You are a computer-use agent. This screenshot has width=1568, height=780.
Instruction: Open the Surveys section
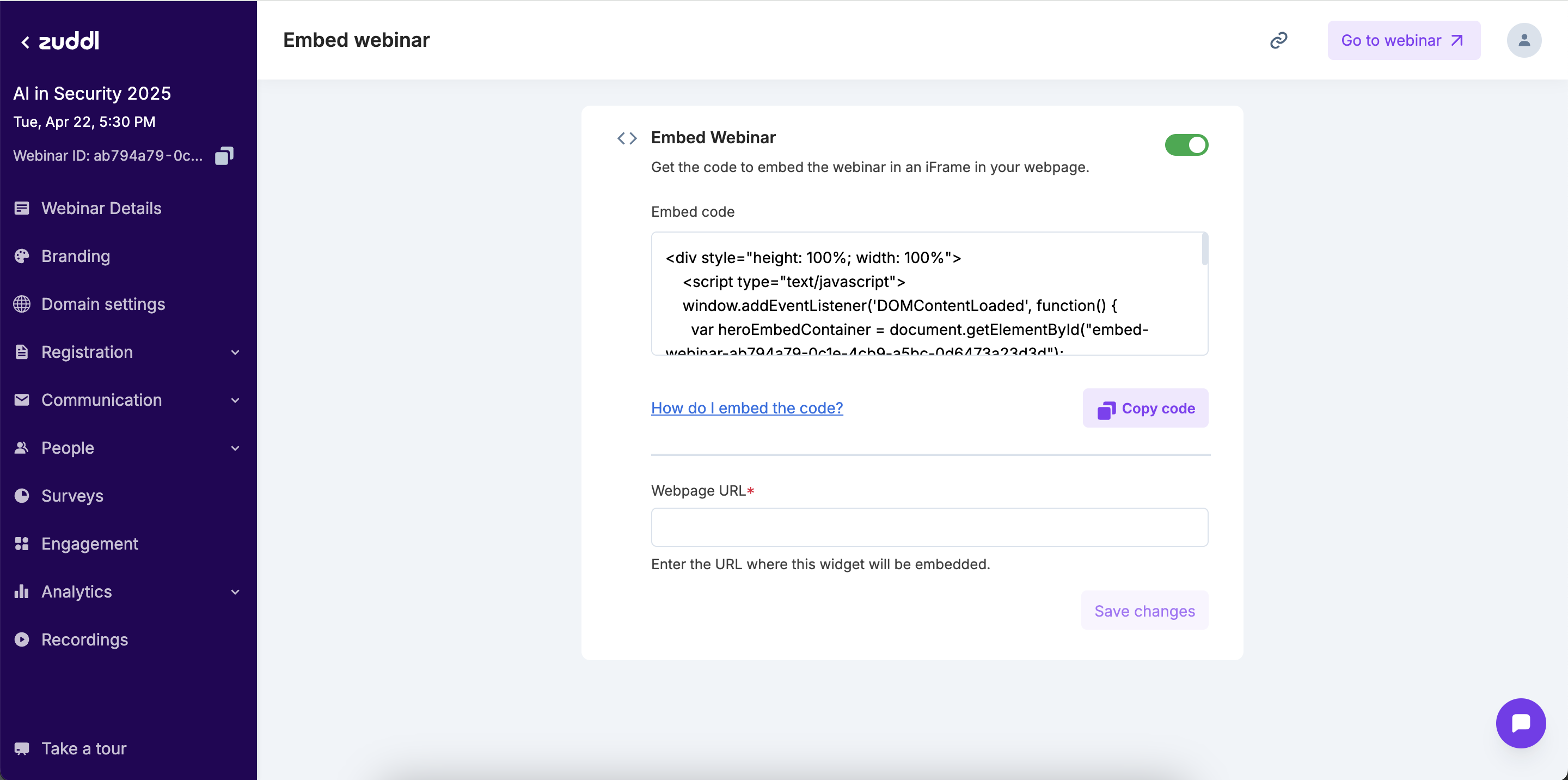(72, 496)
